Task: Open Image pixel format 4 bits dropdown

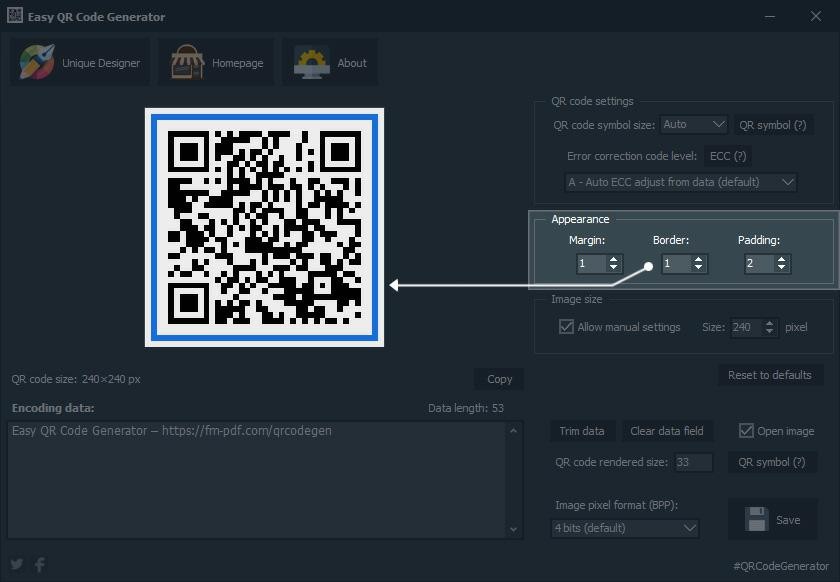Action: (x=625, y=528)
